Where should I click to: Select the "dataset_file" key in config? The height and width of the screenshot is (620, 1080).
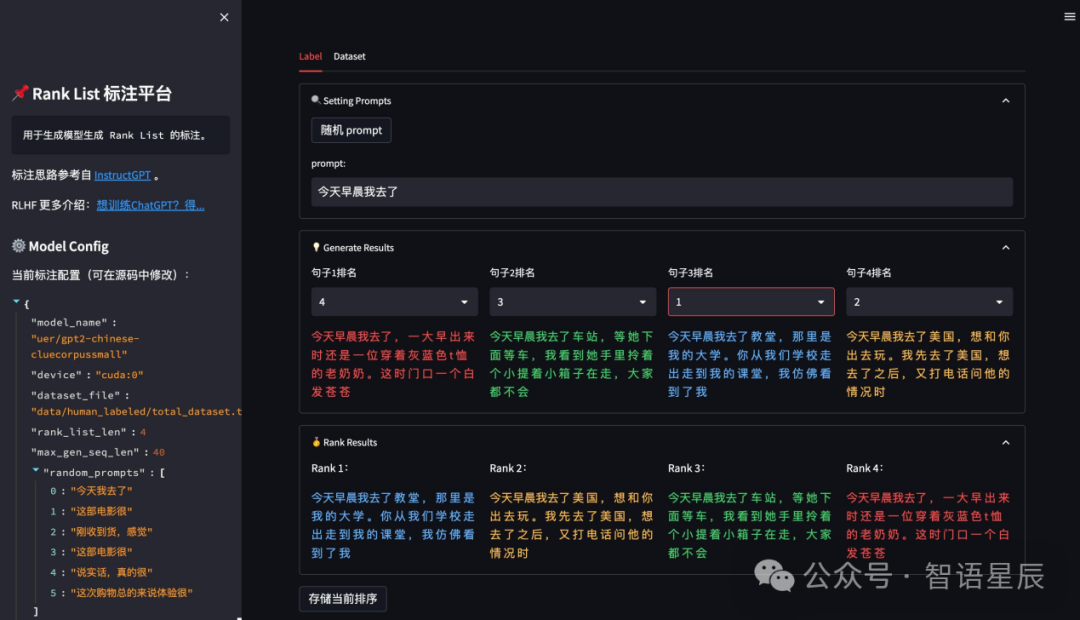[75, 395]
